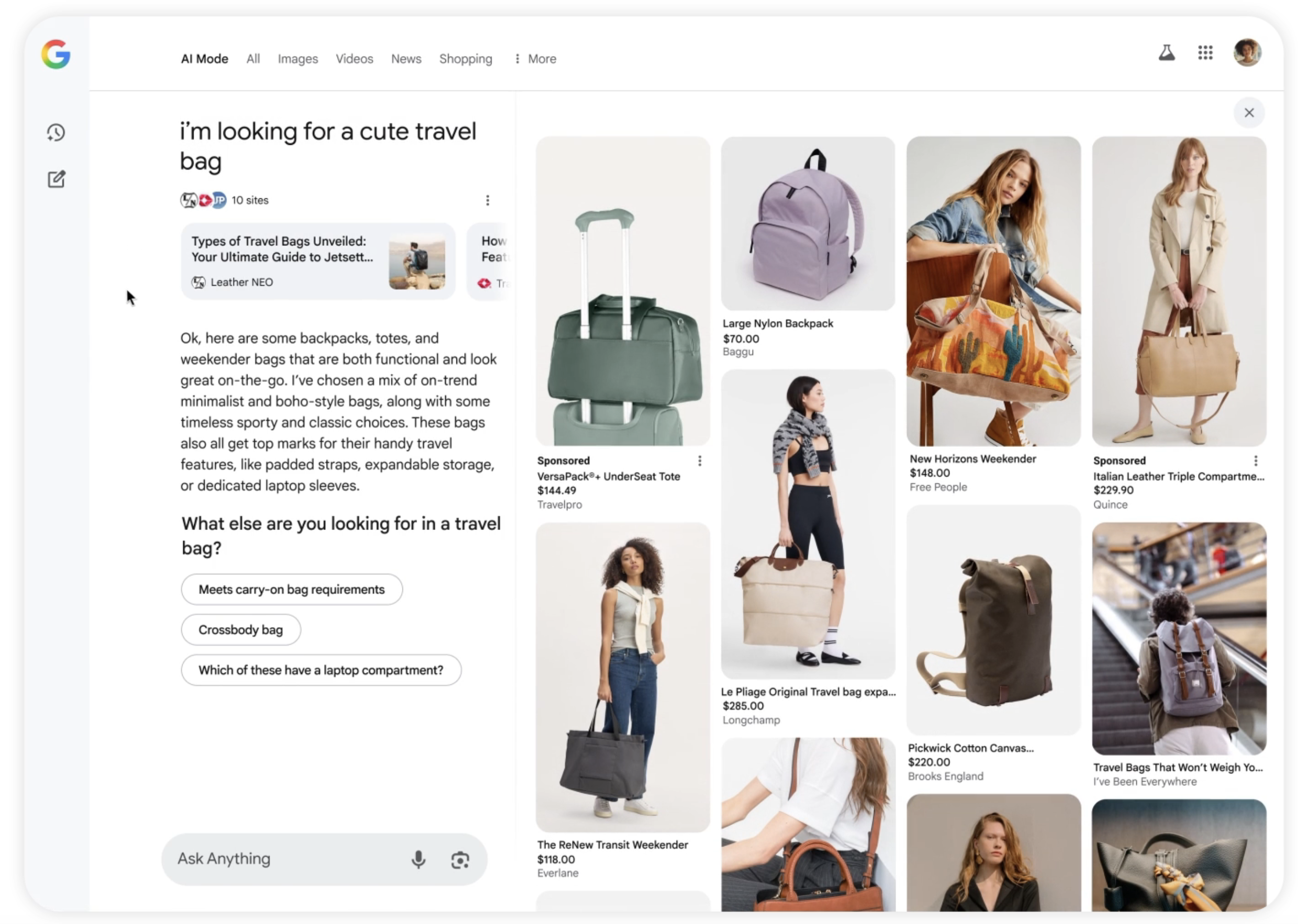Open Google Lens camera search
The image size is (1298, 924).
click(x=461, y=860)
